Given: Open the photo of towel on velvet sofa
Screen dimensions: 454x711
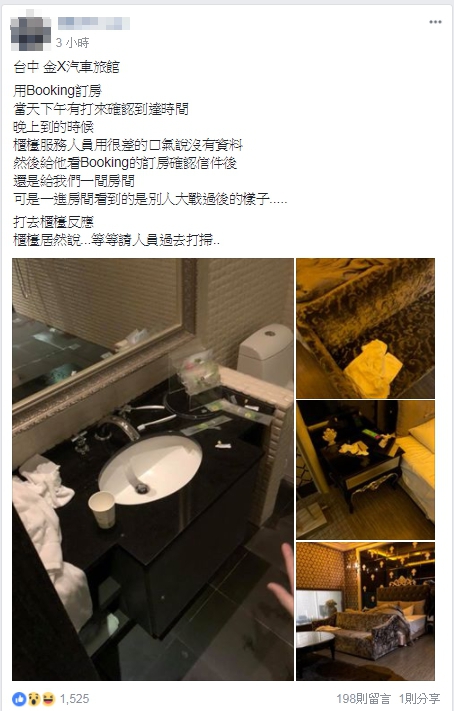Looking at the screenshot, I should [x=366, y=328].
